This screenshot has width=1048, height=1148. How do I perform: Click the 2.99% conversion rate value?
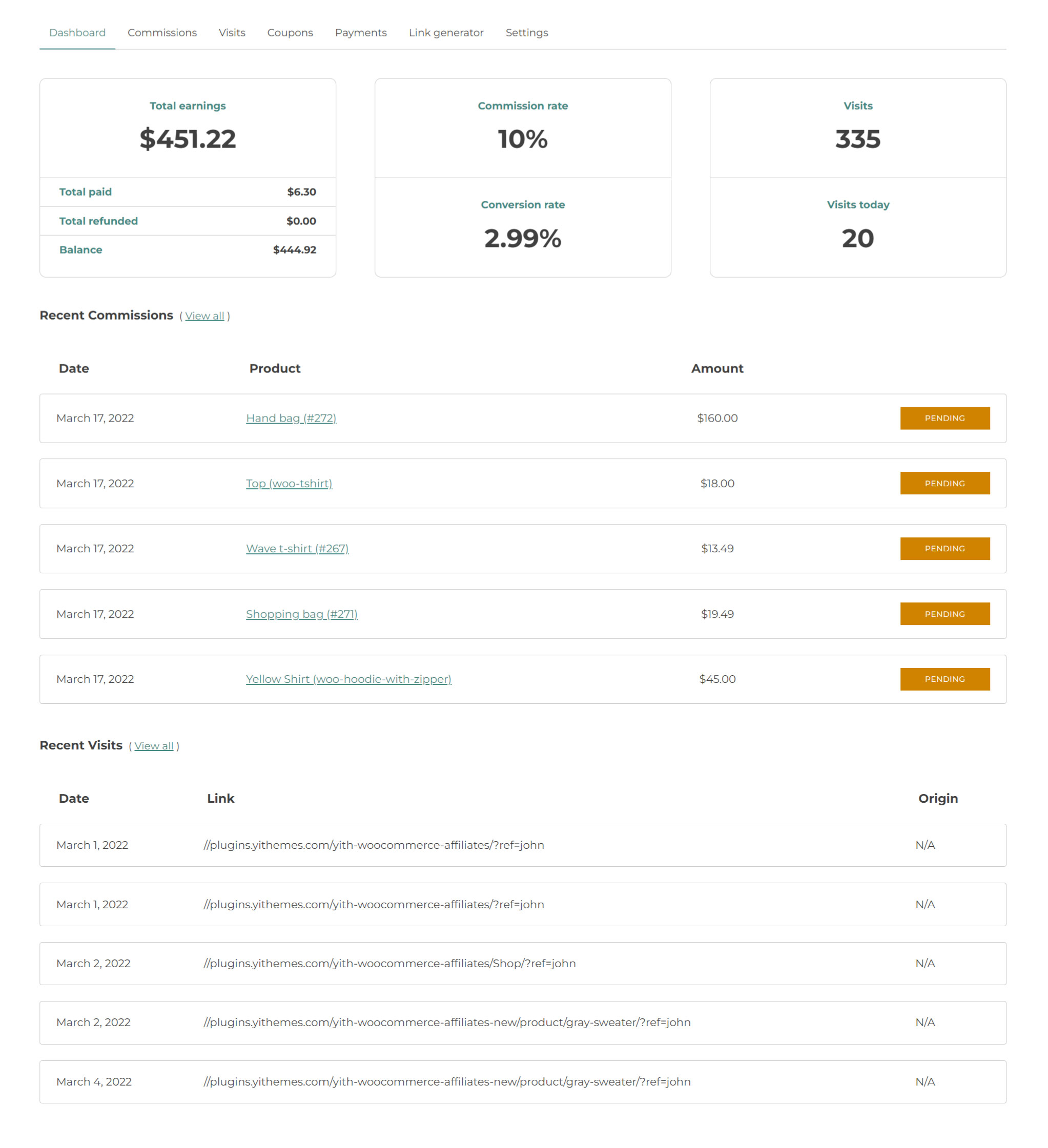point(523,238)
